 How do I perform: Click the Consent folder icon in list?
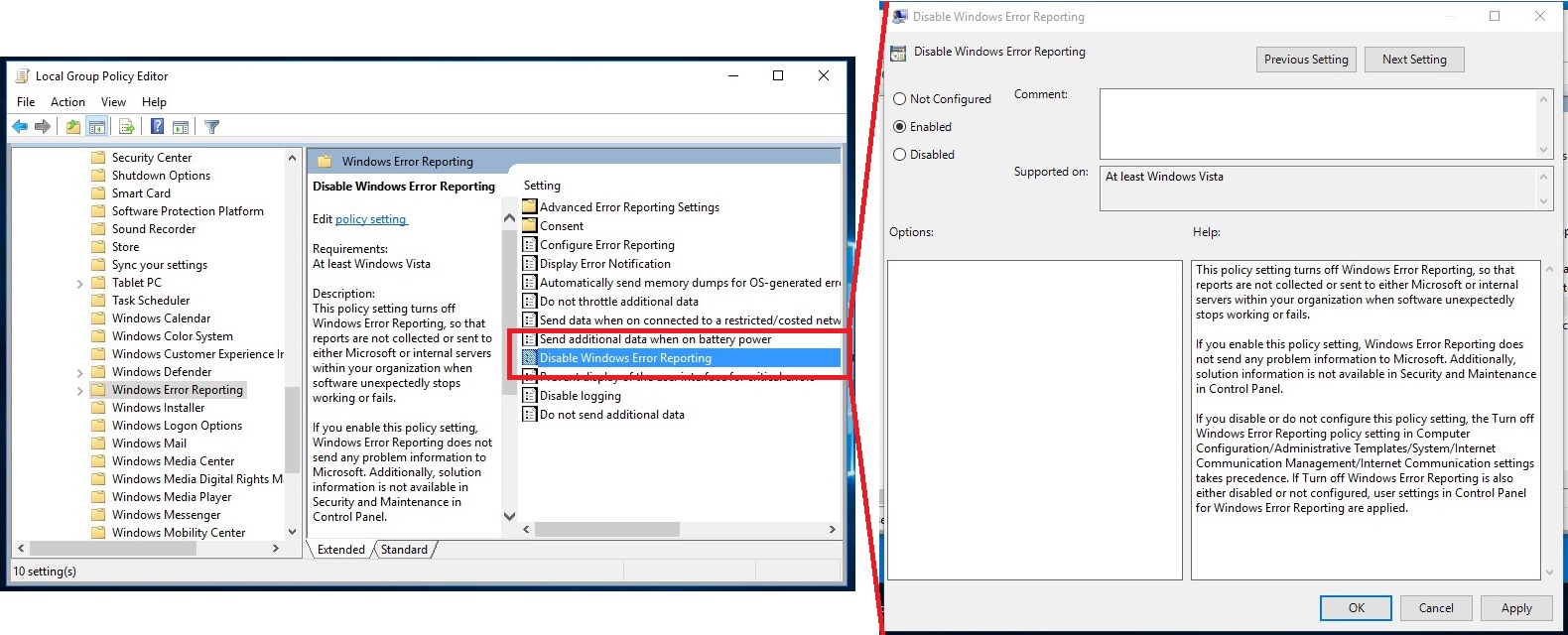(x=530, y=226)
